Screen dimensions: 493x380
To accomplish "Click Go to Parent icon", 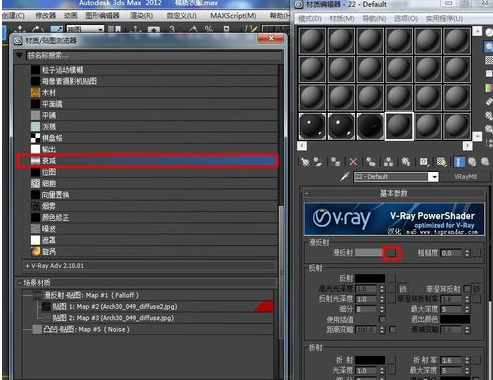I will tap(472, 162).
